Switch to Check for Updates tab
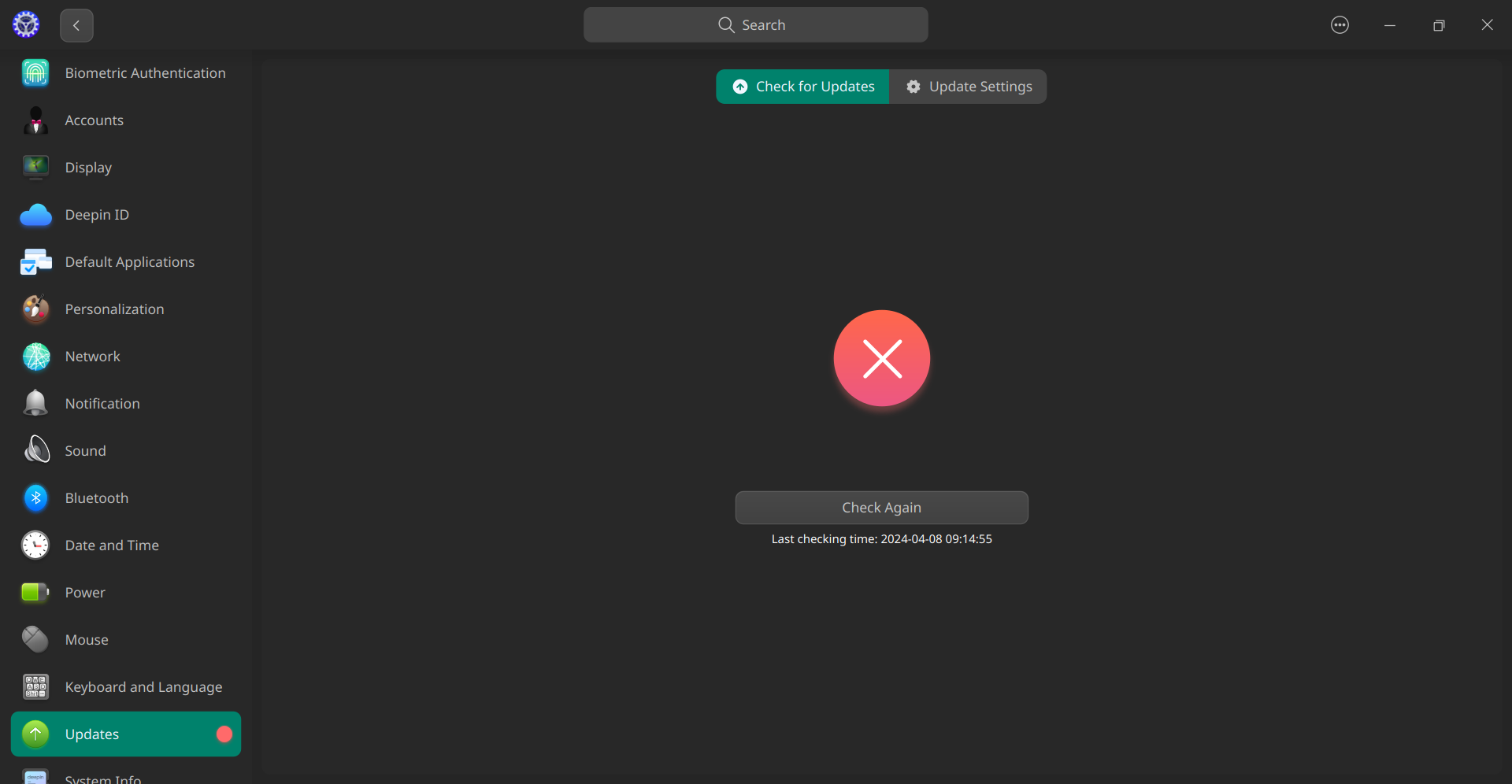 pyautogui.click(x=802, y=87)
